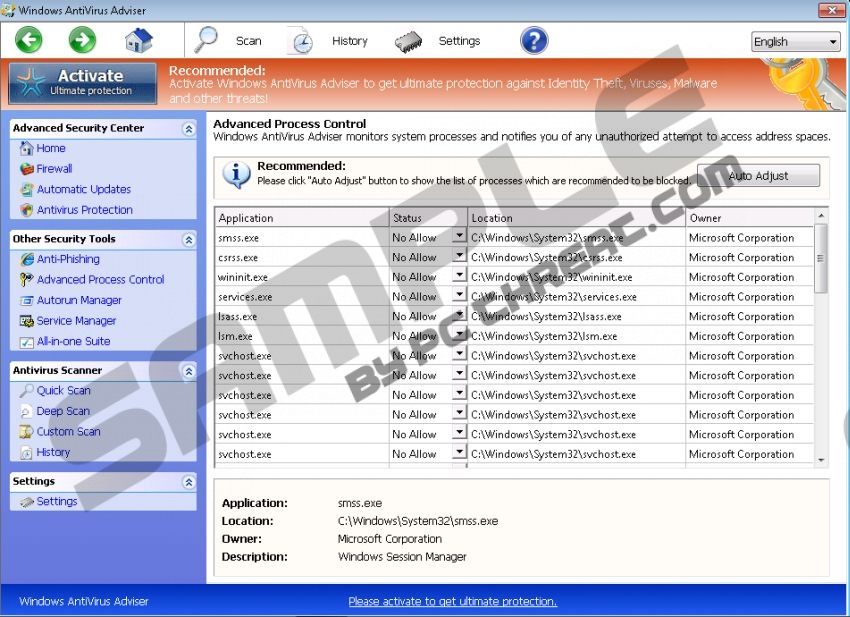Open status dropdown for lsm.exe
850x617 pixels.
coord(459,334)
